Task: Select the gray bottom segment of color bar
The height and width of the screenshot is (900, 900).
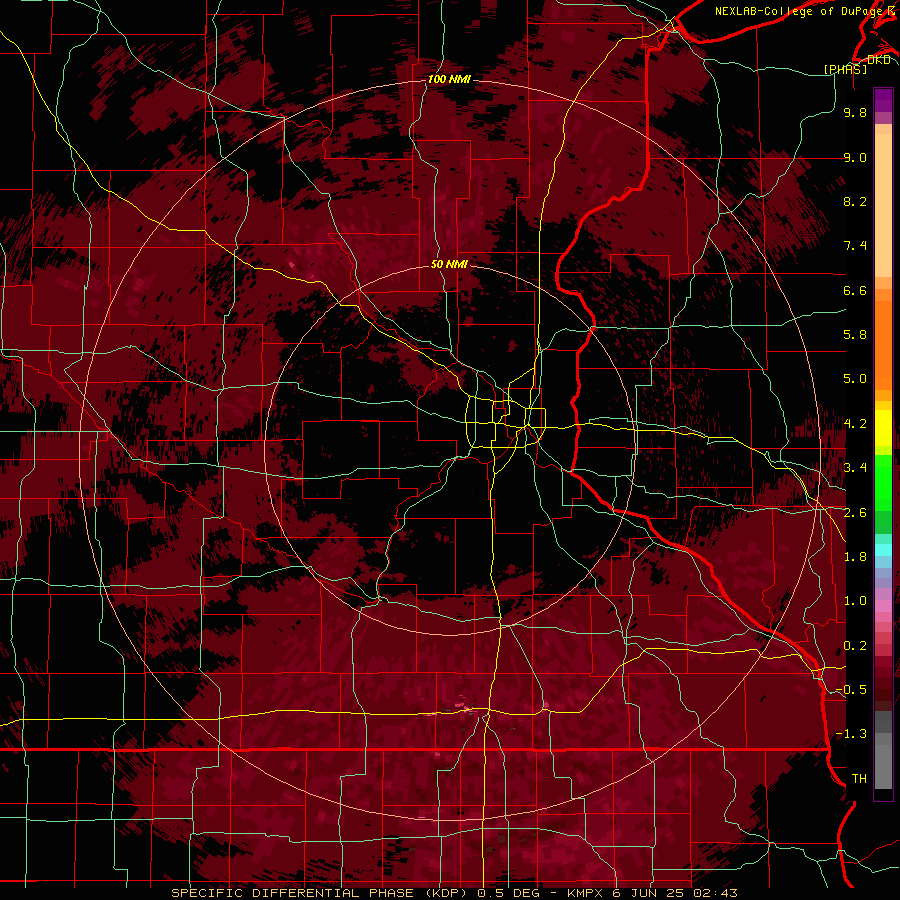Action: (883, 750)
